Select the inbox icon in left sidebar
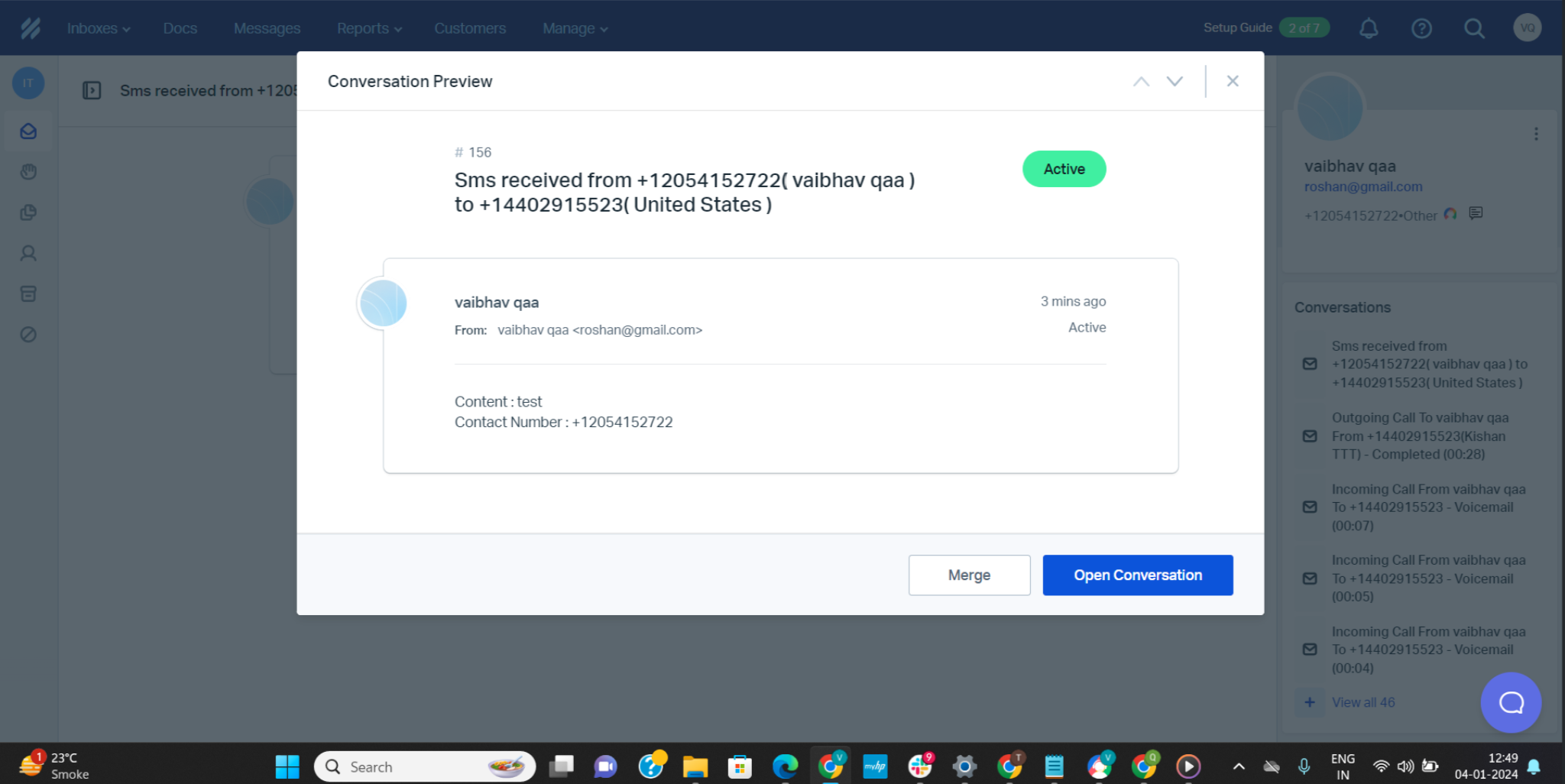The width and height of the screenshot is (1565, 784). click(x=28, y=131)
